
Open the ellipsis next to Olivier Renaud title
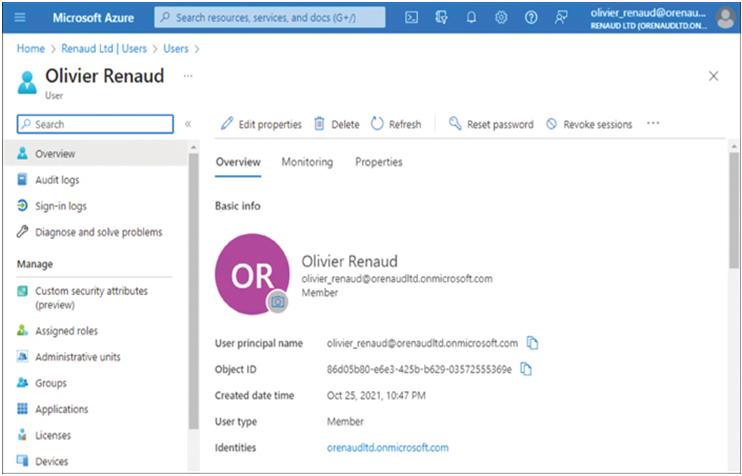tap(188, 76)
